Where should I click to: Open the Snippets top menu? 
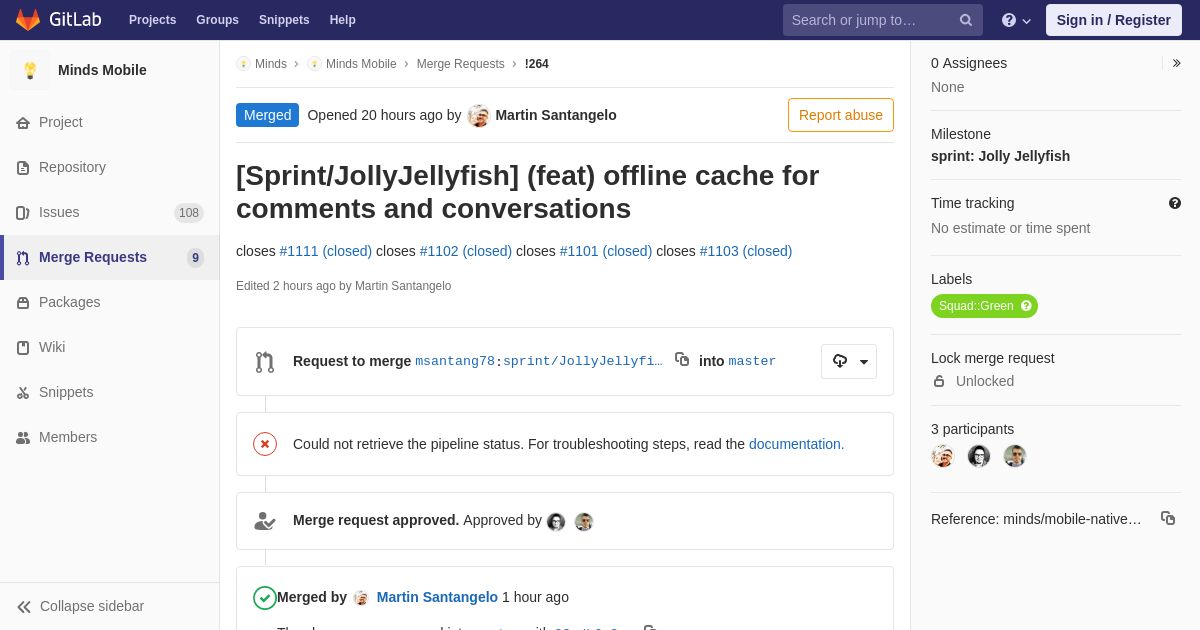tap(284, 20)
